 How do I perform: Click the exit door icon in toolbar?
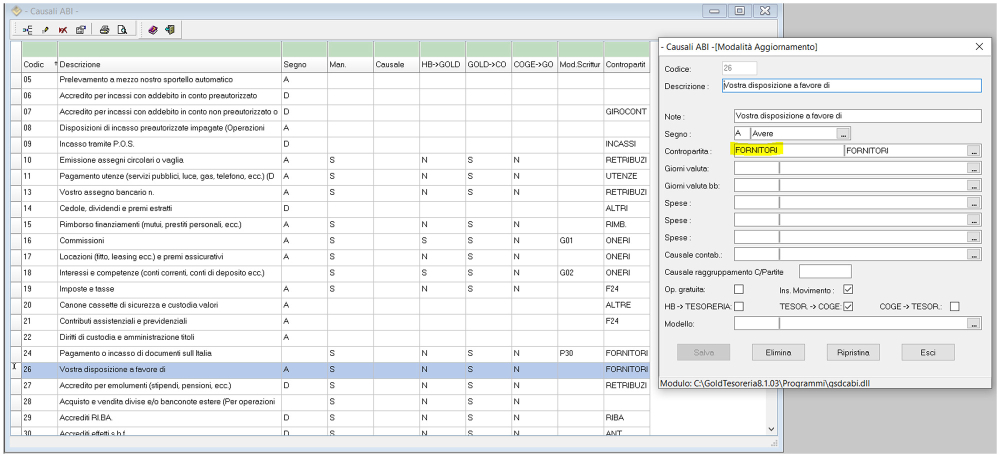pos(170,30)
